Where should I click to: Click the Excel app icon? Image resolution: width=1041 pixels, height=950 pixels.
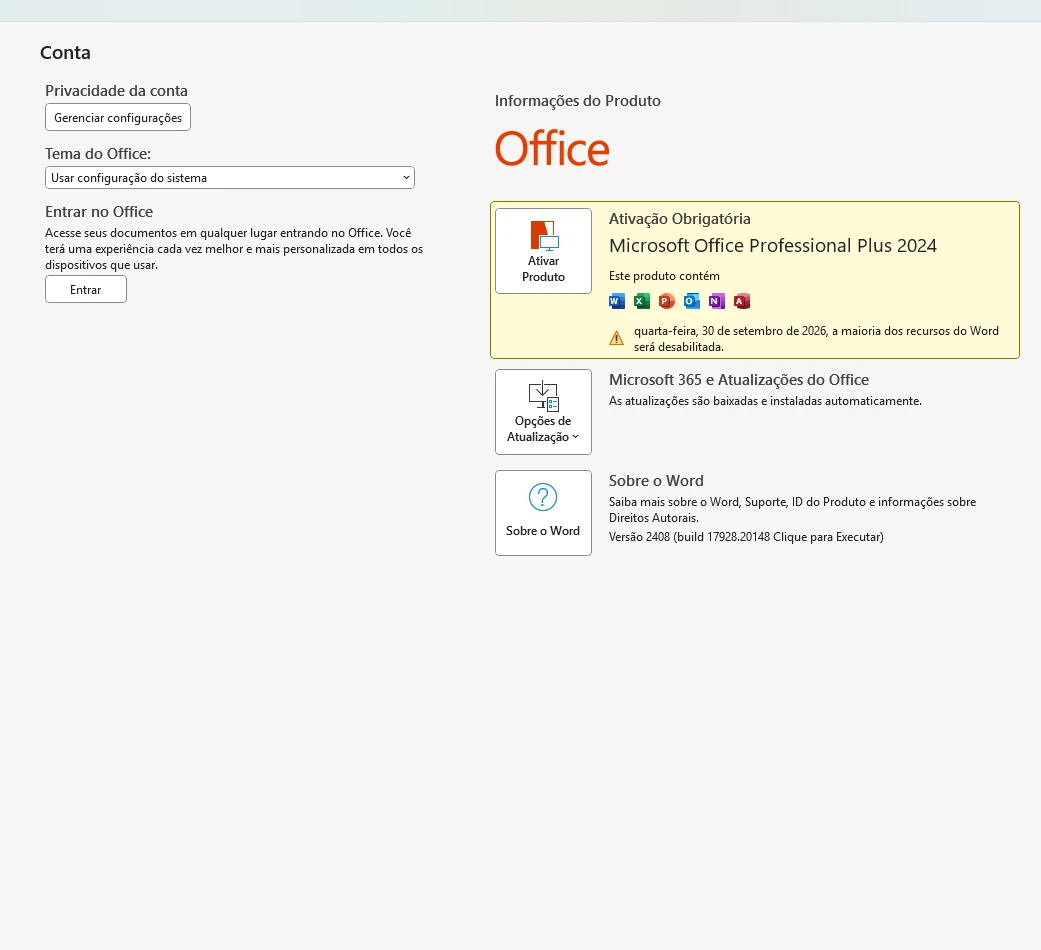coord(641,301)
